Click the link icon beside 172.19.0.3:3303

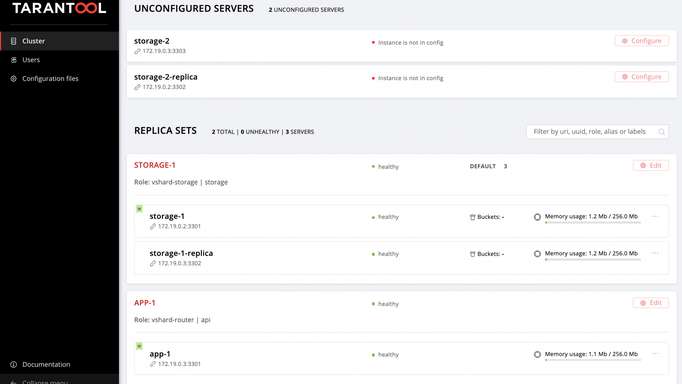click(137, 51)
